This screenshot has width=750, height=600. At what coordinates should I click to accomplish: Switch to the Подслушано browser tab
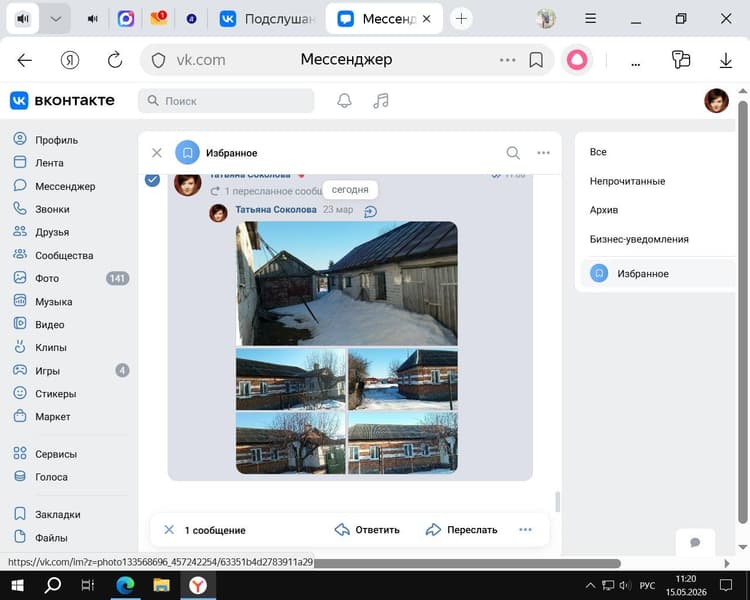tap(267, 19)
